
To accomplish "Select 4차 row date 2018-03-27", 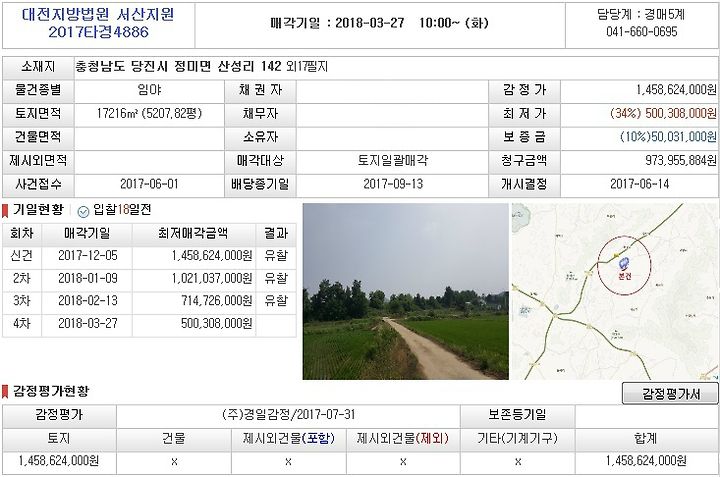I will [x=88, y=323].
